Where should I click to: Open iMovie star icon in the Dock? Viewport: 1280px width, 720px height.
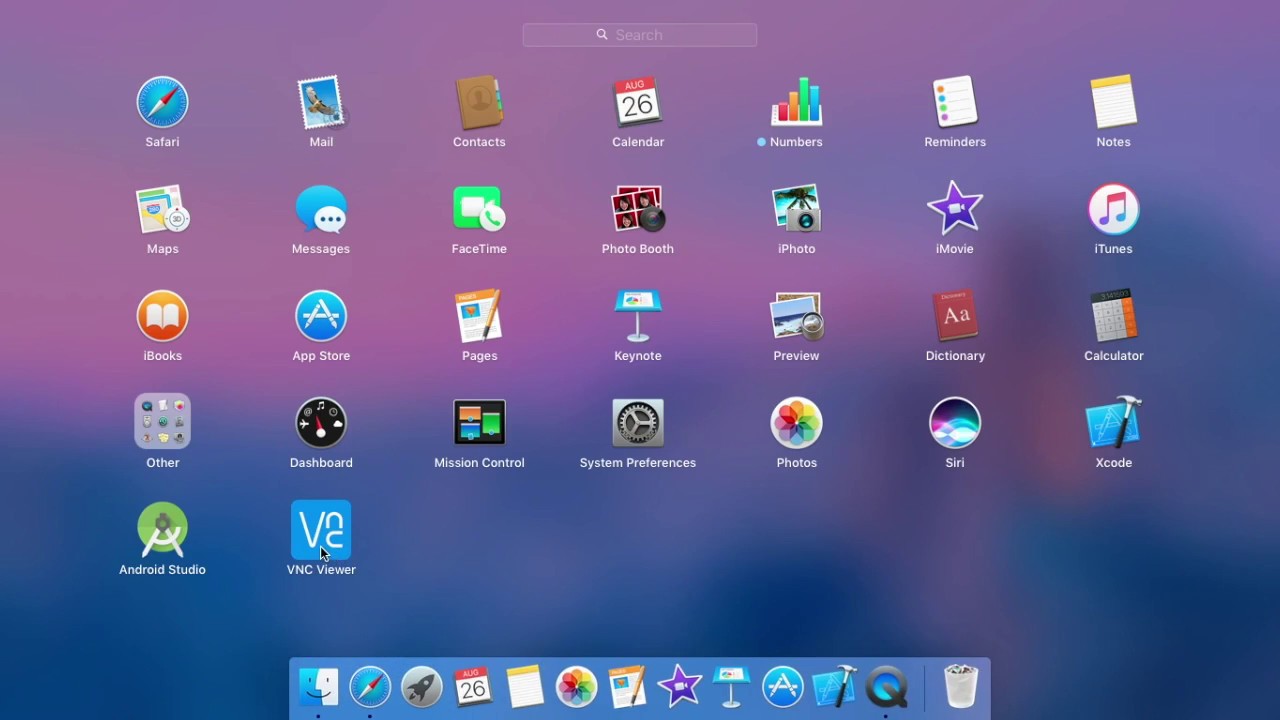[680, 687]
